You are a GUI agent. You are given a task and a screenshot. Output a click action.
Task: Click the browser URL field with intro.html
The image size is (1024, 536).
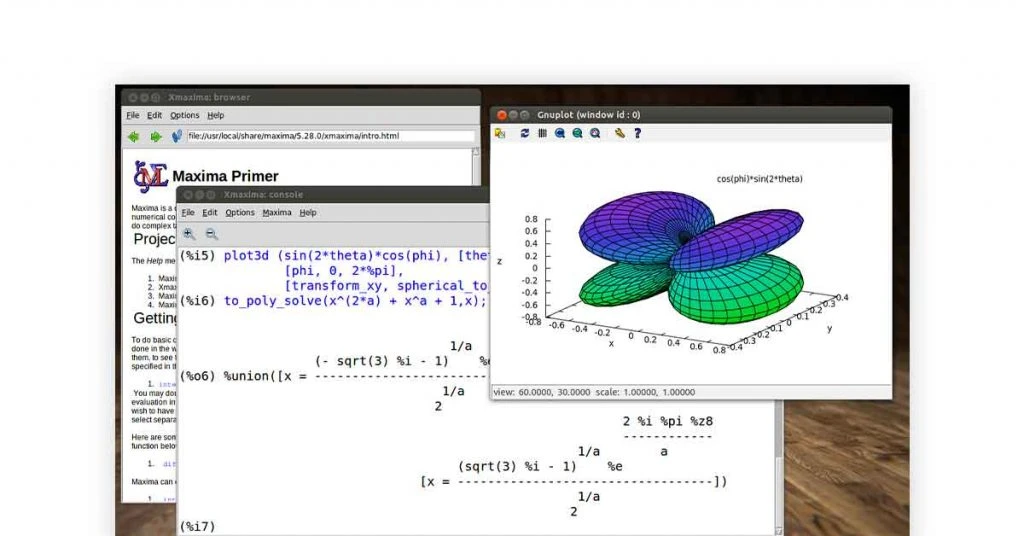[331, 136]
